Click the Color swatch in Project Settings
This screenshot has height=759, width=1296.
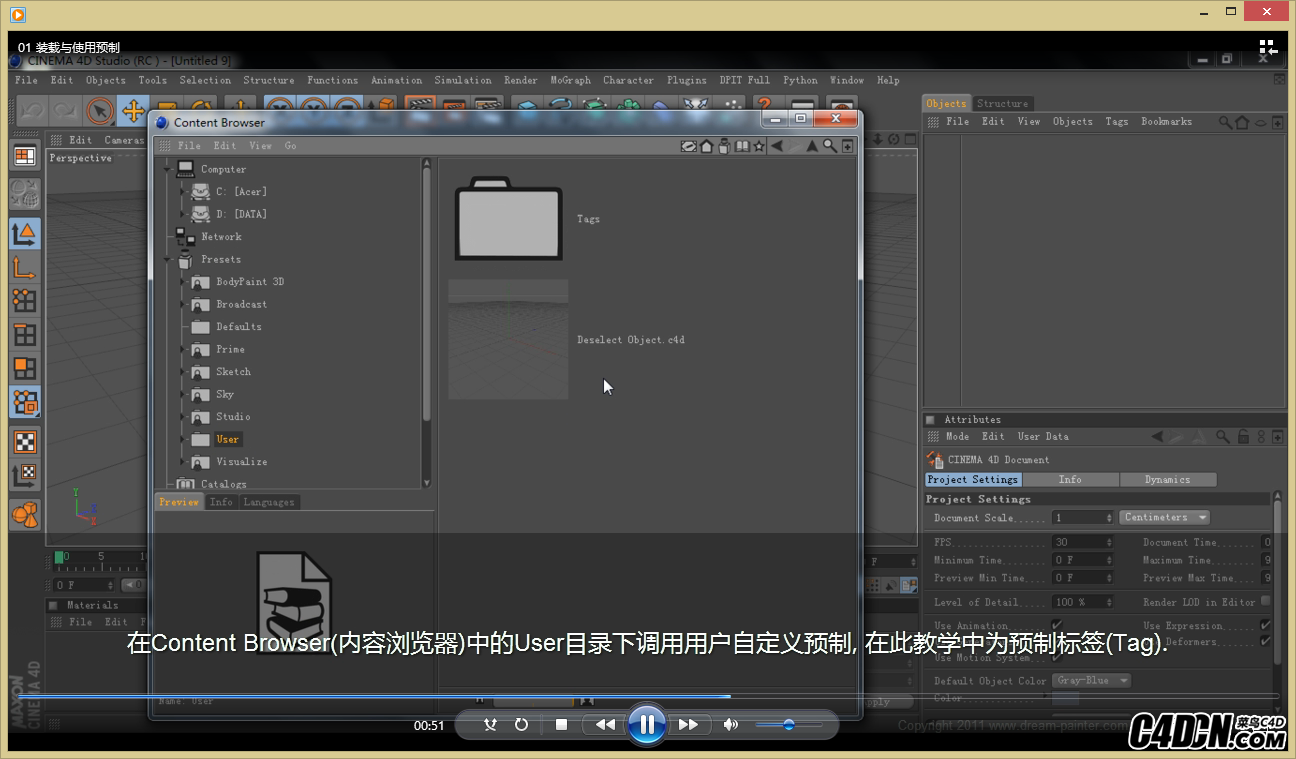1065,698
